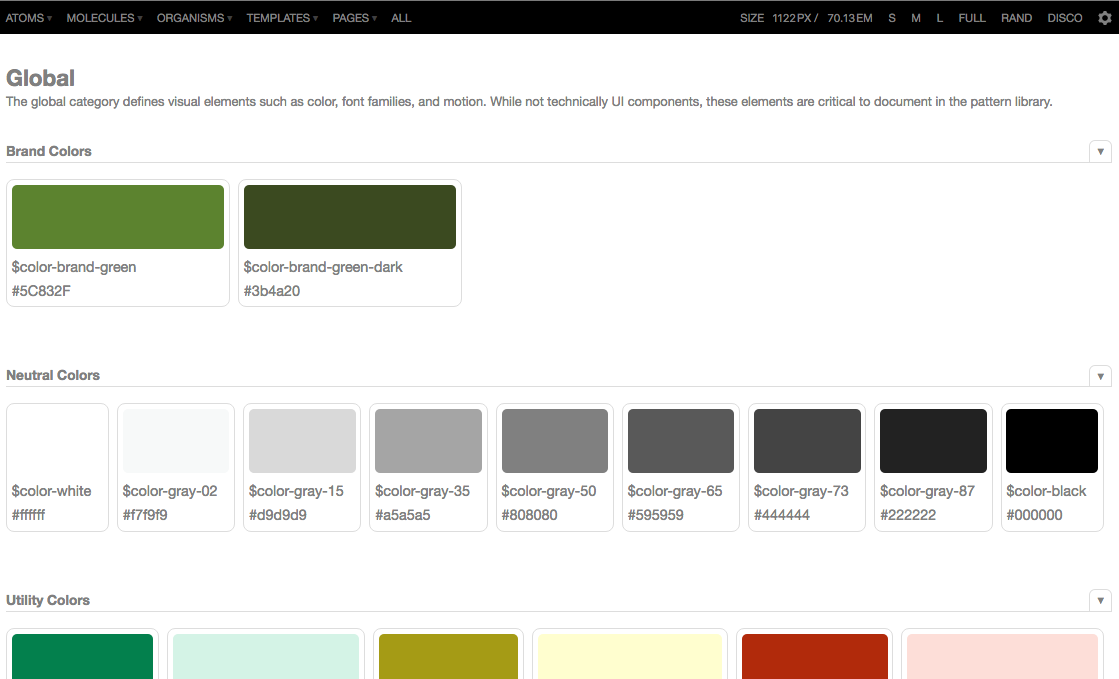Select the gray-35 #a5a5a5 swatch
This screenshot has width=1119, height=679.
pyautogui.click(x=428, y=441)
